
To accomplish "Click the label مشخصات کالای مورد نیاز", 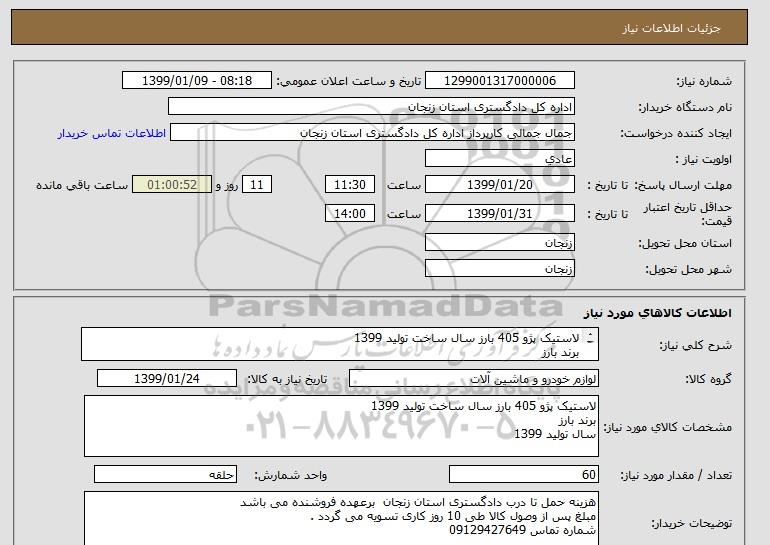I will click(668, 427).
